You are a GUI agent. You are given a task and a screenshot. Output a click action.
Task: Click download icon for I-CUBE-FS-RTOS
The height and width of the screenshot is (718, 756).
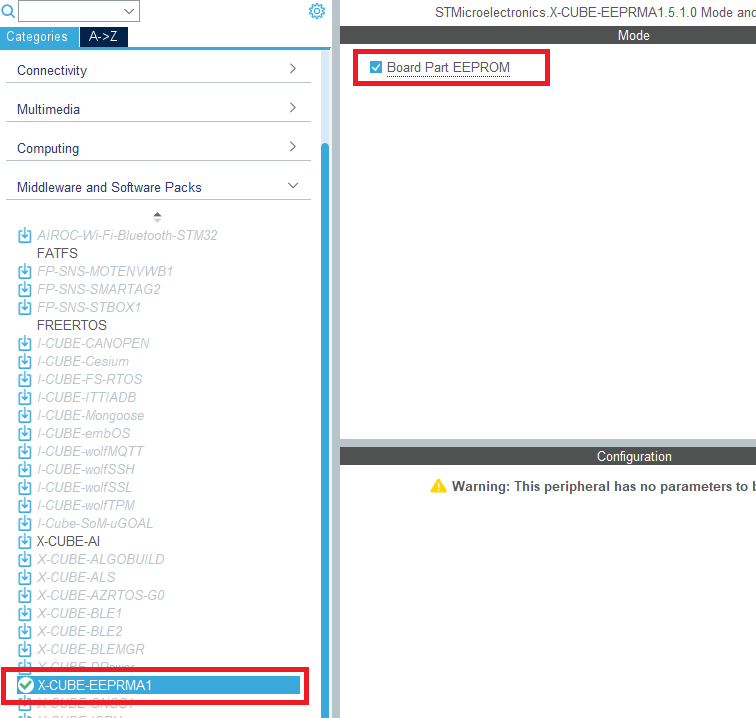[x=25, y=379]
